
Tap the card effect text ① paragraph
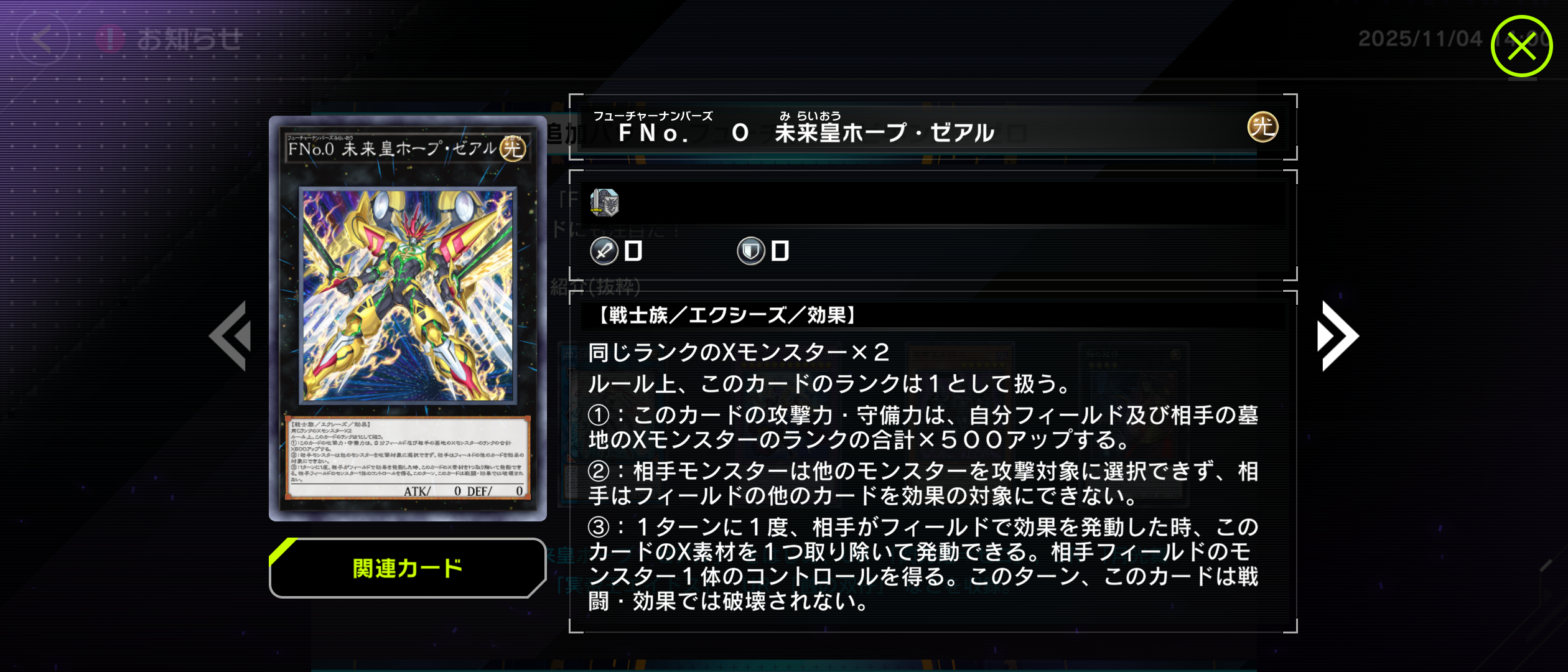(923, 427)
